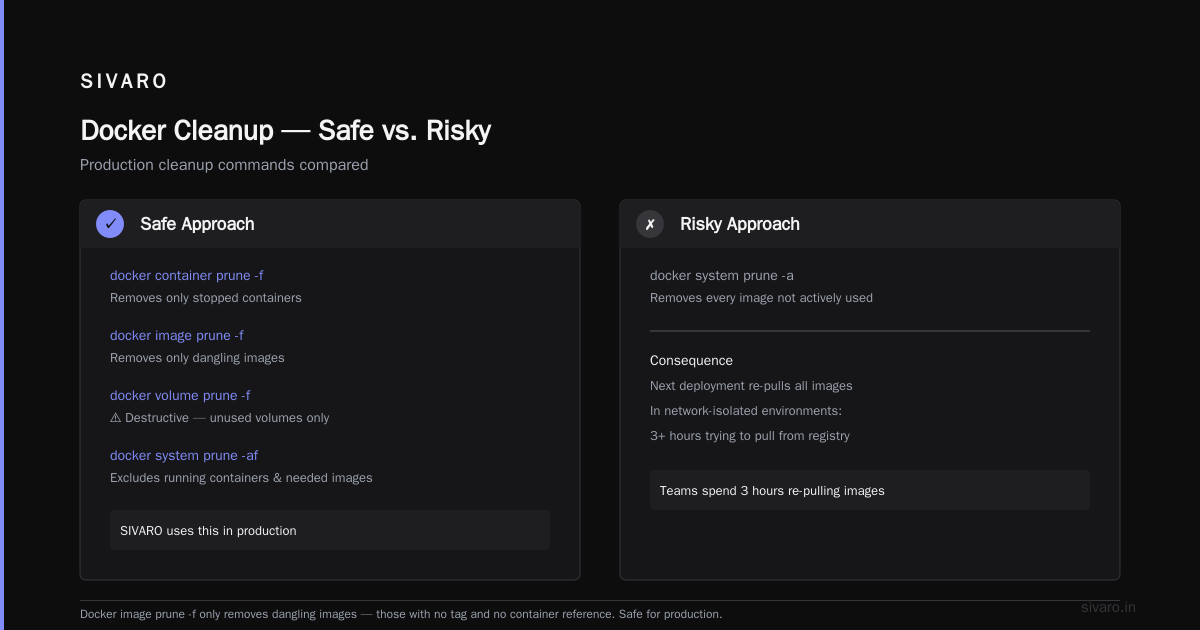Click the docker volume prune -f command

[180, 395]
